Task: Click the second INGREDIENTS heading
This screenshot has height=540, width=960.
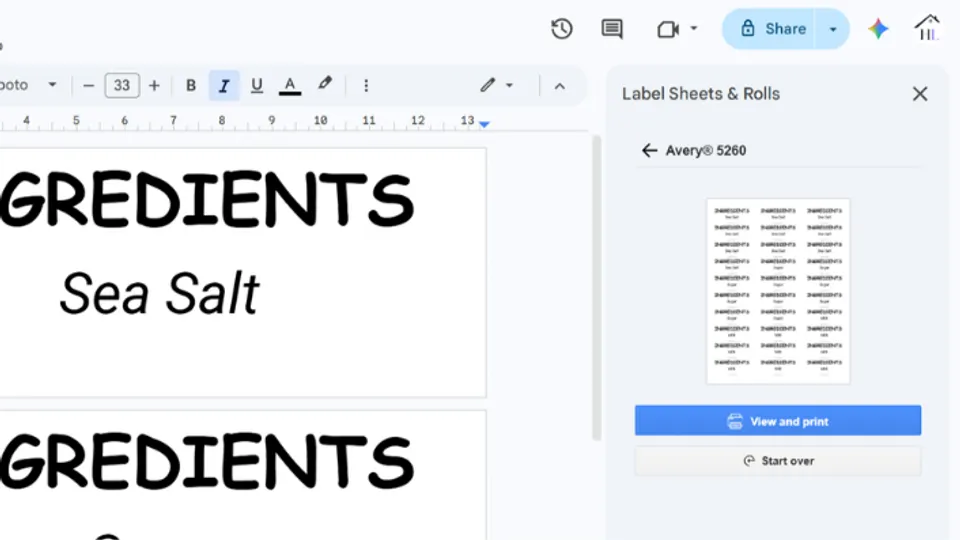Action: coord(207,462)
